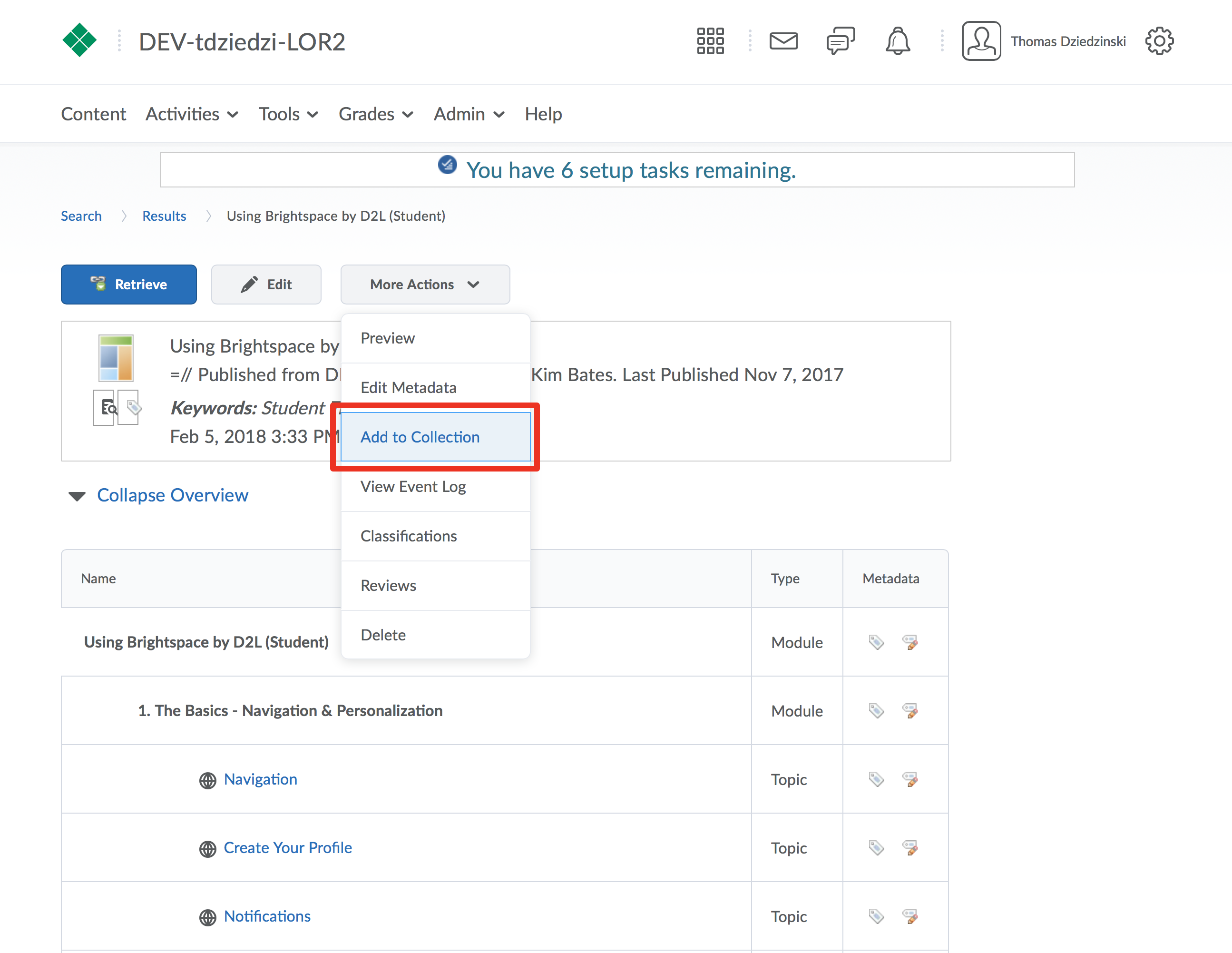Open the Navigation topic link

pos(261,779)
